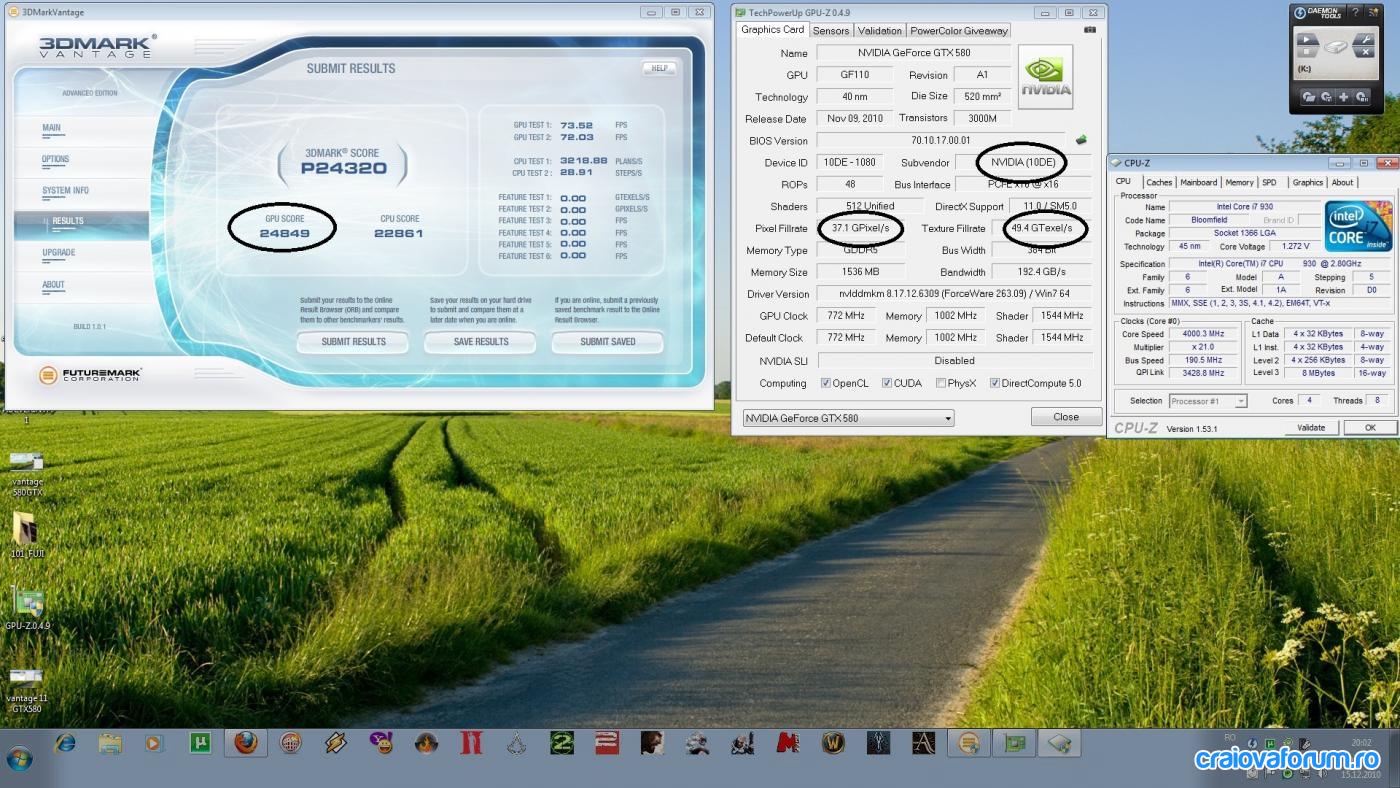Click the play button in Daemon Tools gadget
Screen dimensions: 1400x788
tap(1305, 37)
